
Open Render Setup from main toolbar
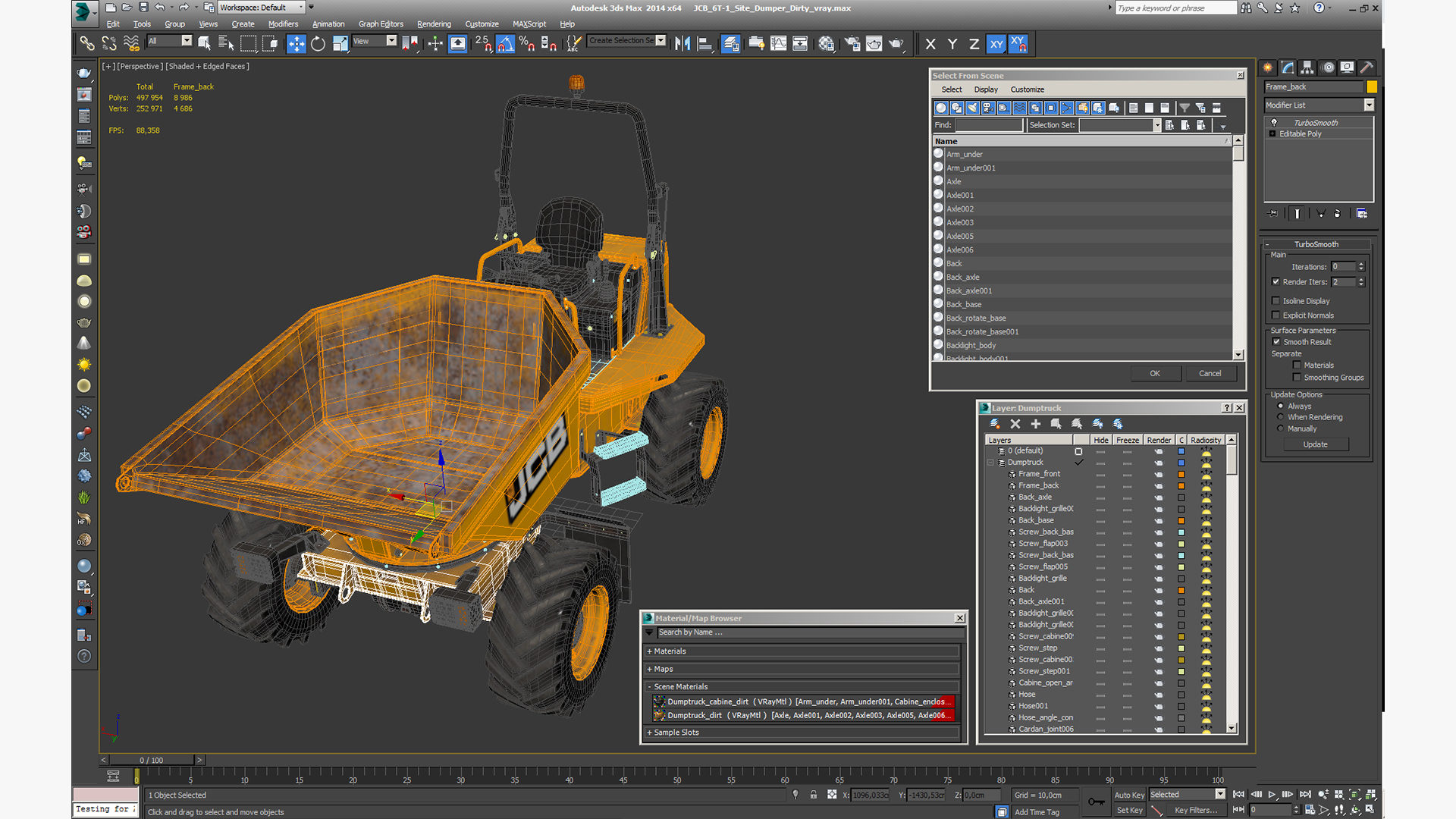point(852,44)
